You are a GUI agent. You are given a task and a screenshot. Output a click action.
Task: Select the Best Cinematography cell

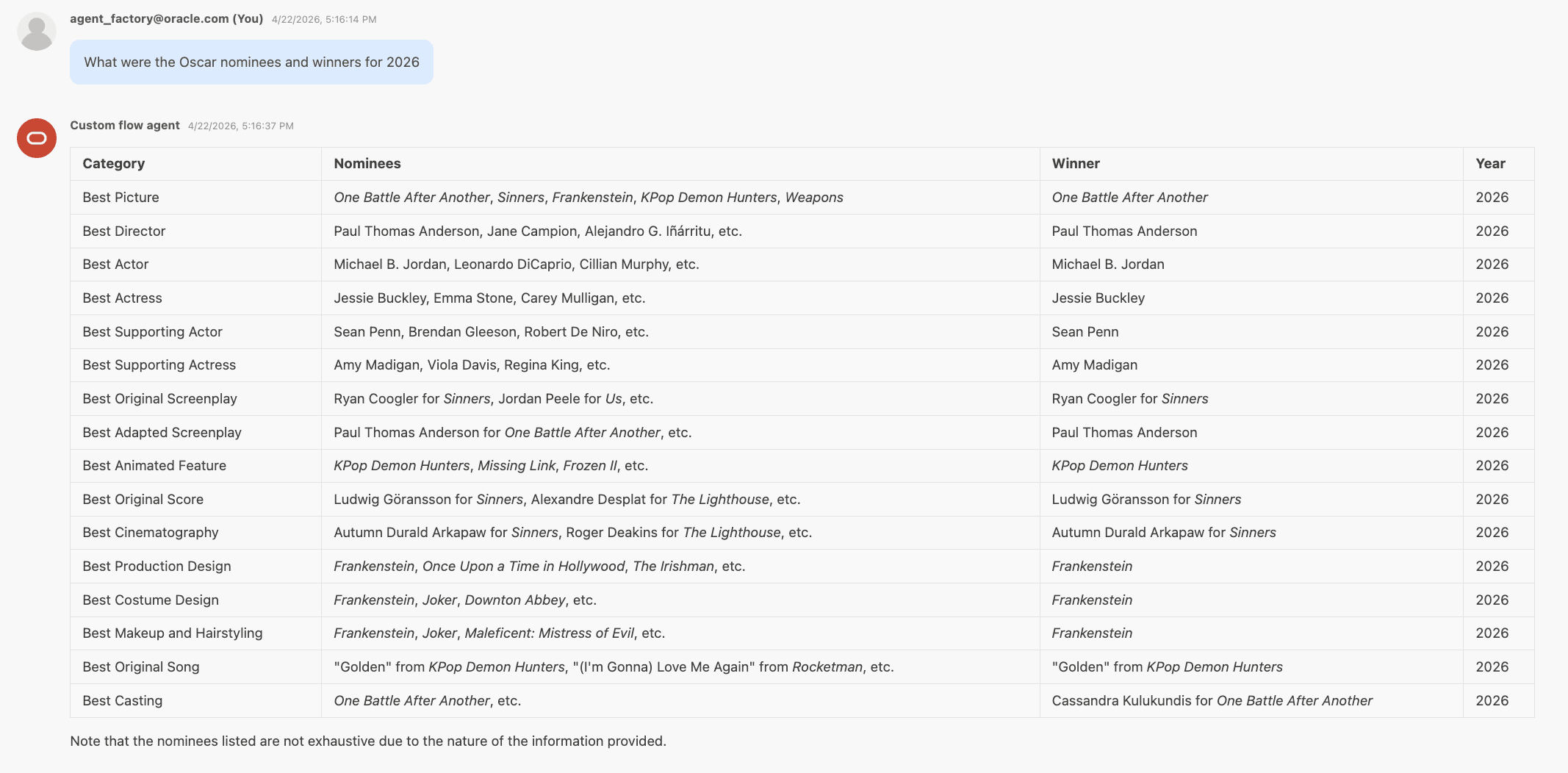pyautogui.click(x=195, y=533)
